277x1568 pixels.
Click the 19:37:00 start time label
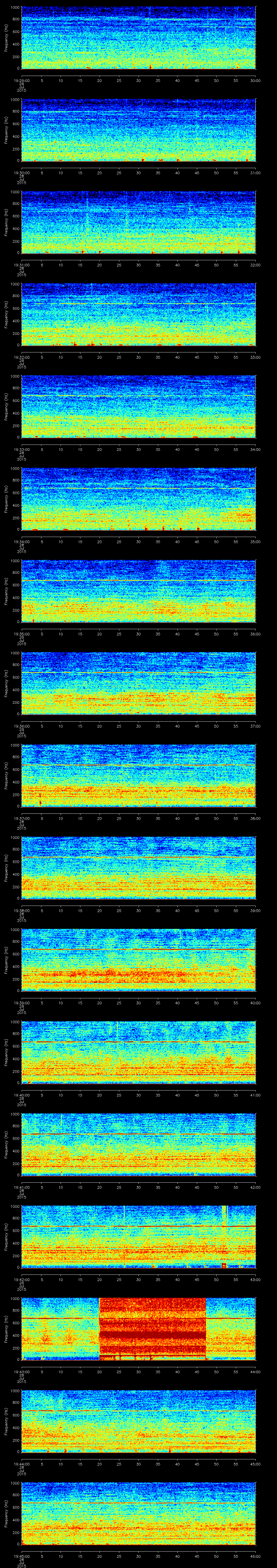click(21, 818)
